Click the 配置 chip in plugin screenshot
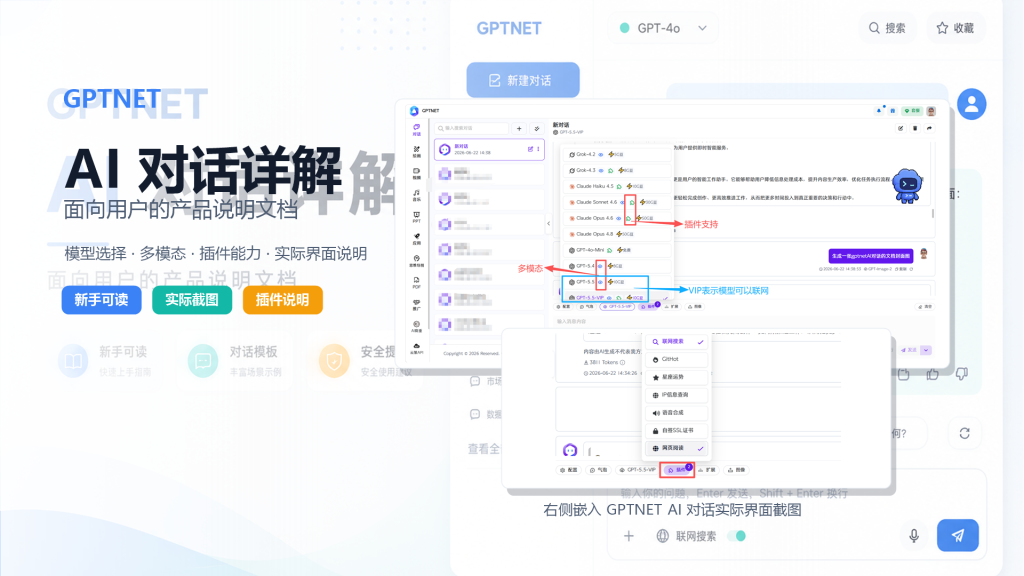This screenshot has height=576, width=1024. [569, 470]
